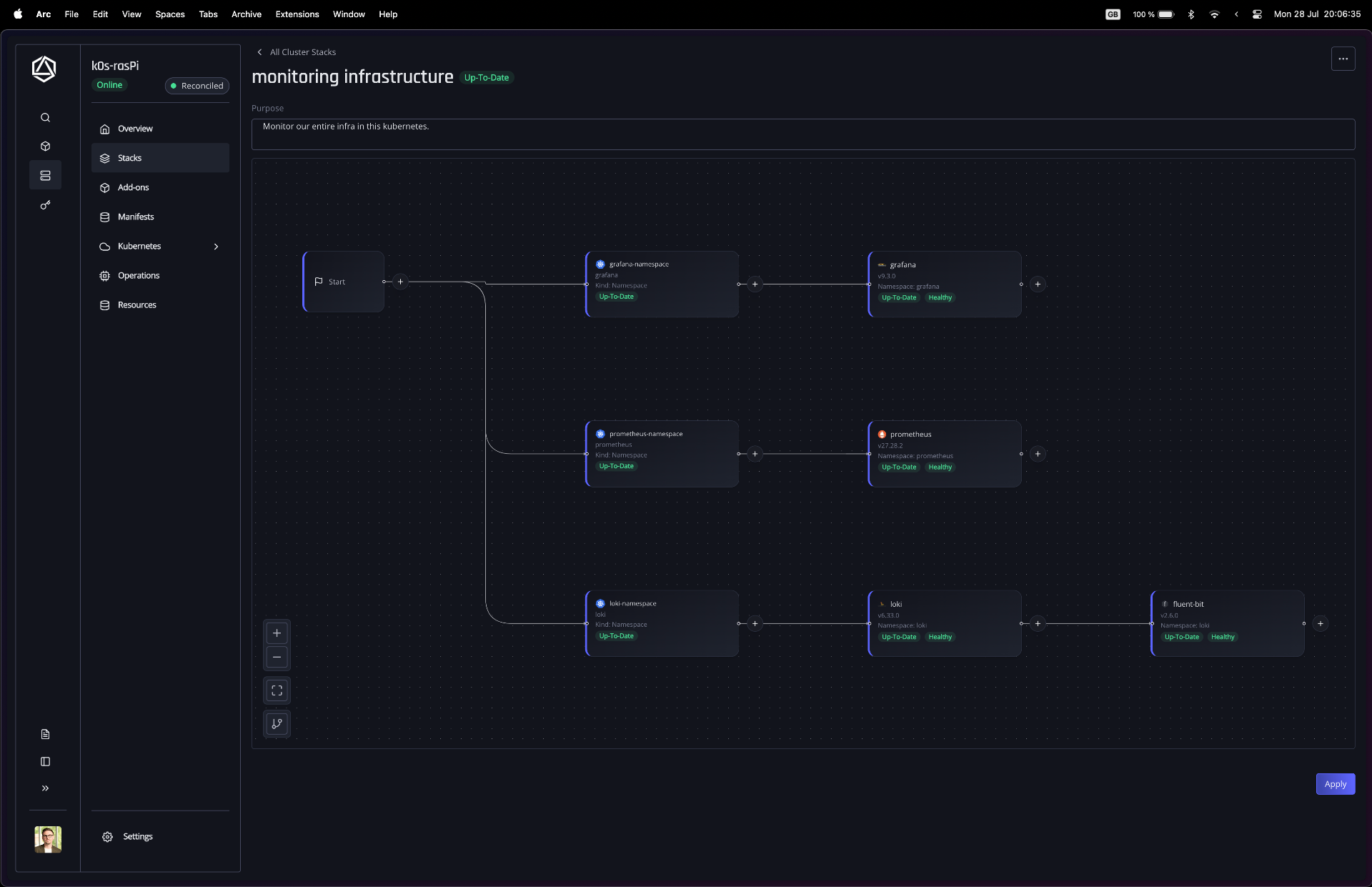Click the Reconciled status badge
The height and width of the screenshot is (887, 1372).
coord(197,86)
